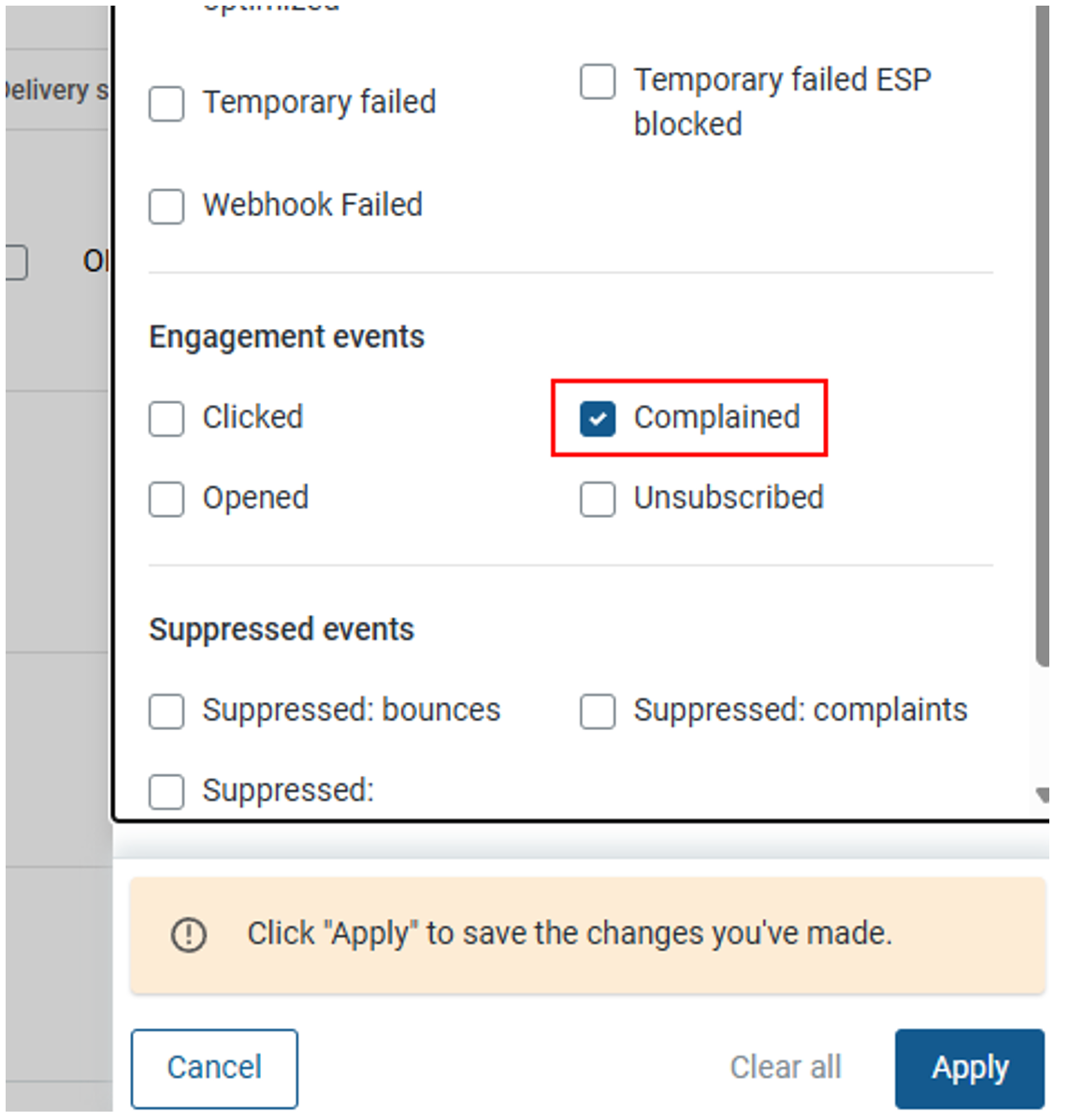Click the warning info icon in banner
This screenshot has width=1083, height=1120.
point(189,934)
